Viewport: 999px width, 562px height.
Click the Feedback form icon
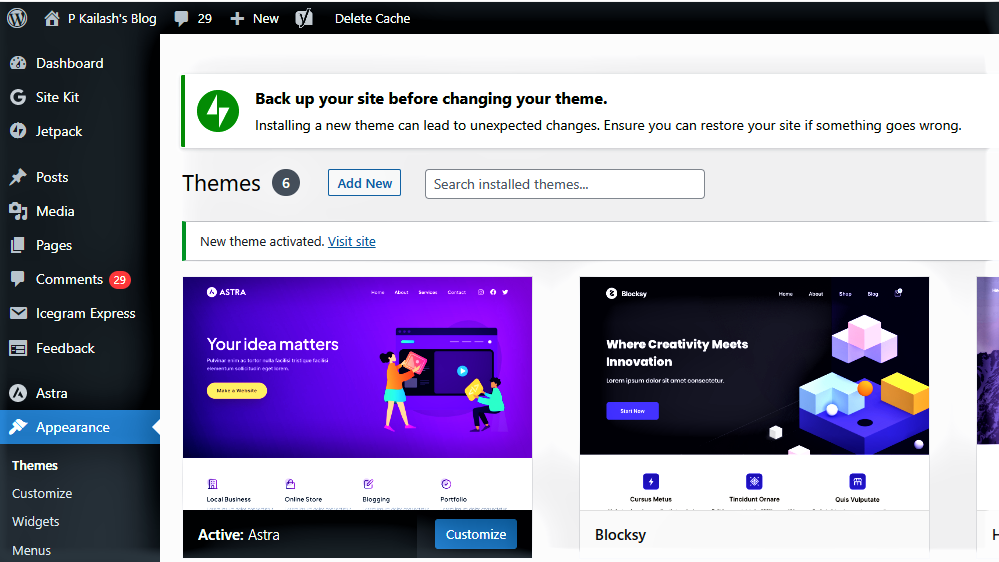18,348
